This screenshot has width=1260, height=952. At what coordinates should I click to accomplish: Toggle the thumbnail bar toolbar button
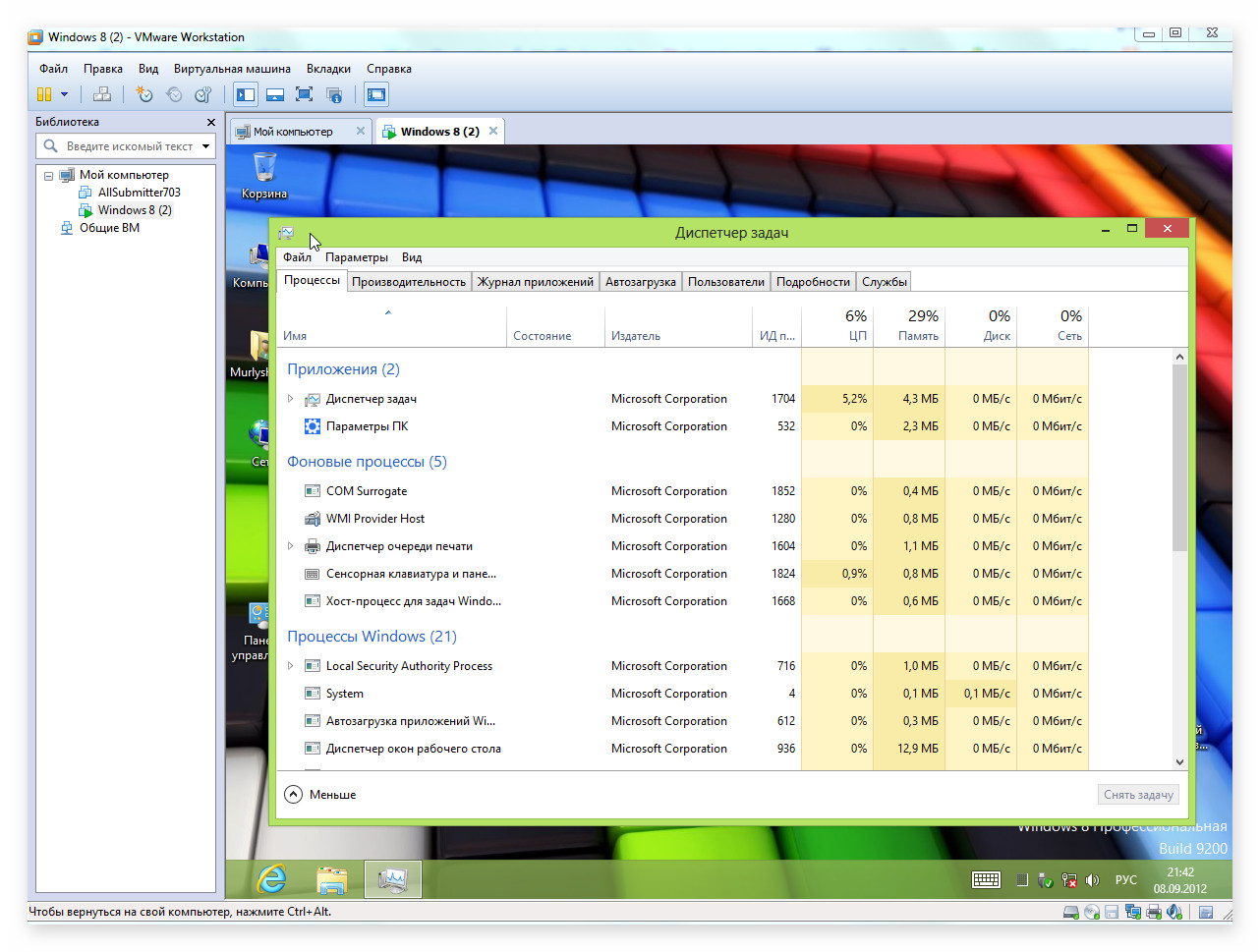[275, 94]
